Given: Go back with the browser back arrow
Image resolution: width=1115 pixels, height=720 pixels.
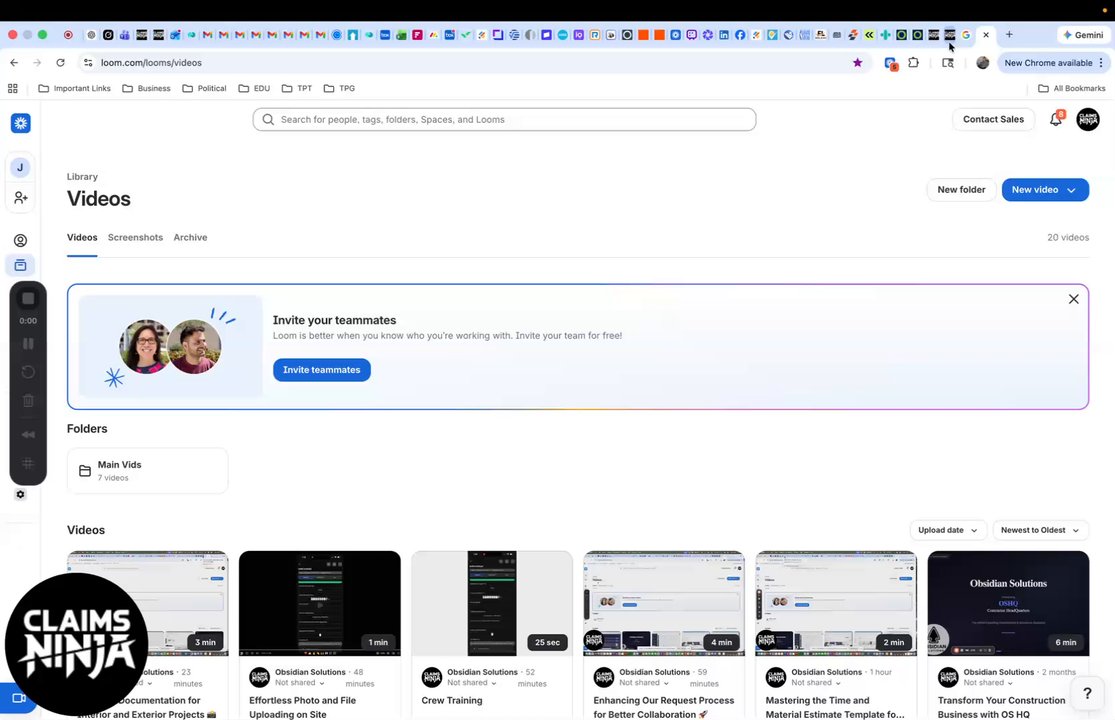Looking at the screenshot, I should click(14, 63).
